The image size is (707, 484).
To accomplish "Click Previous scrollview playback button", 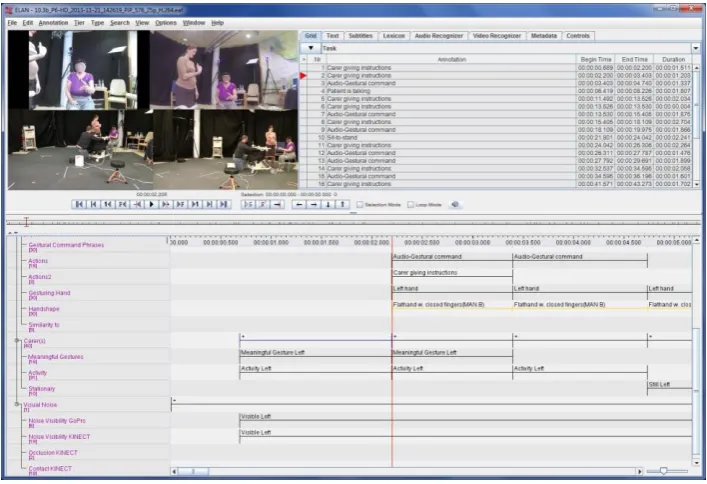I will [93, 204].
